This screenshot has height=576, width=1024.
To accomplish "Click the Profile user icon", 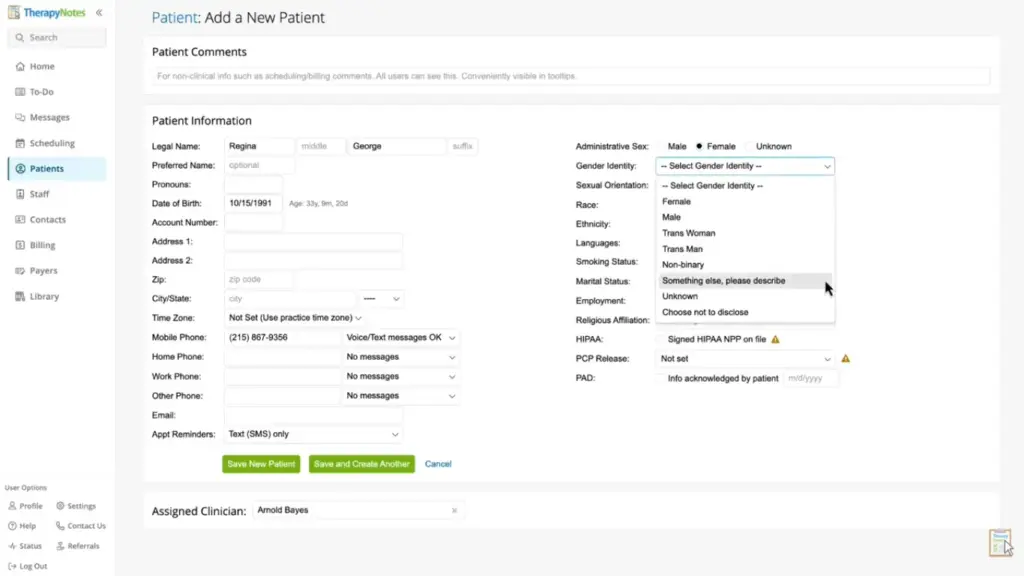I will click(x=12, y=505).
